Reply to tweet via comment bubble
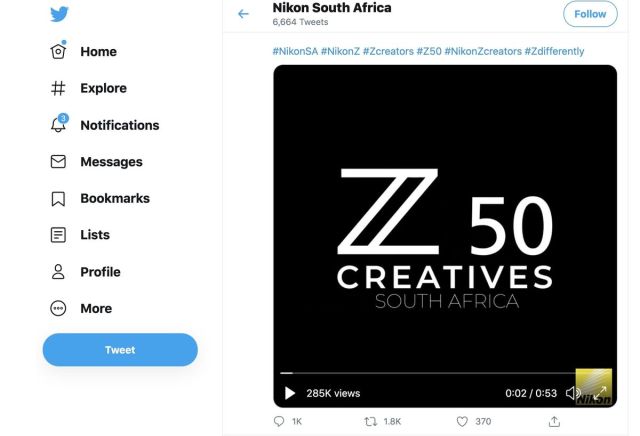Screen dimensions: 640x436 (279, 421)
